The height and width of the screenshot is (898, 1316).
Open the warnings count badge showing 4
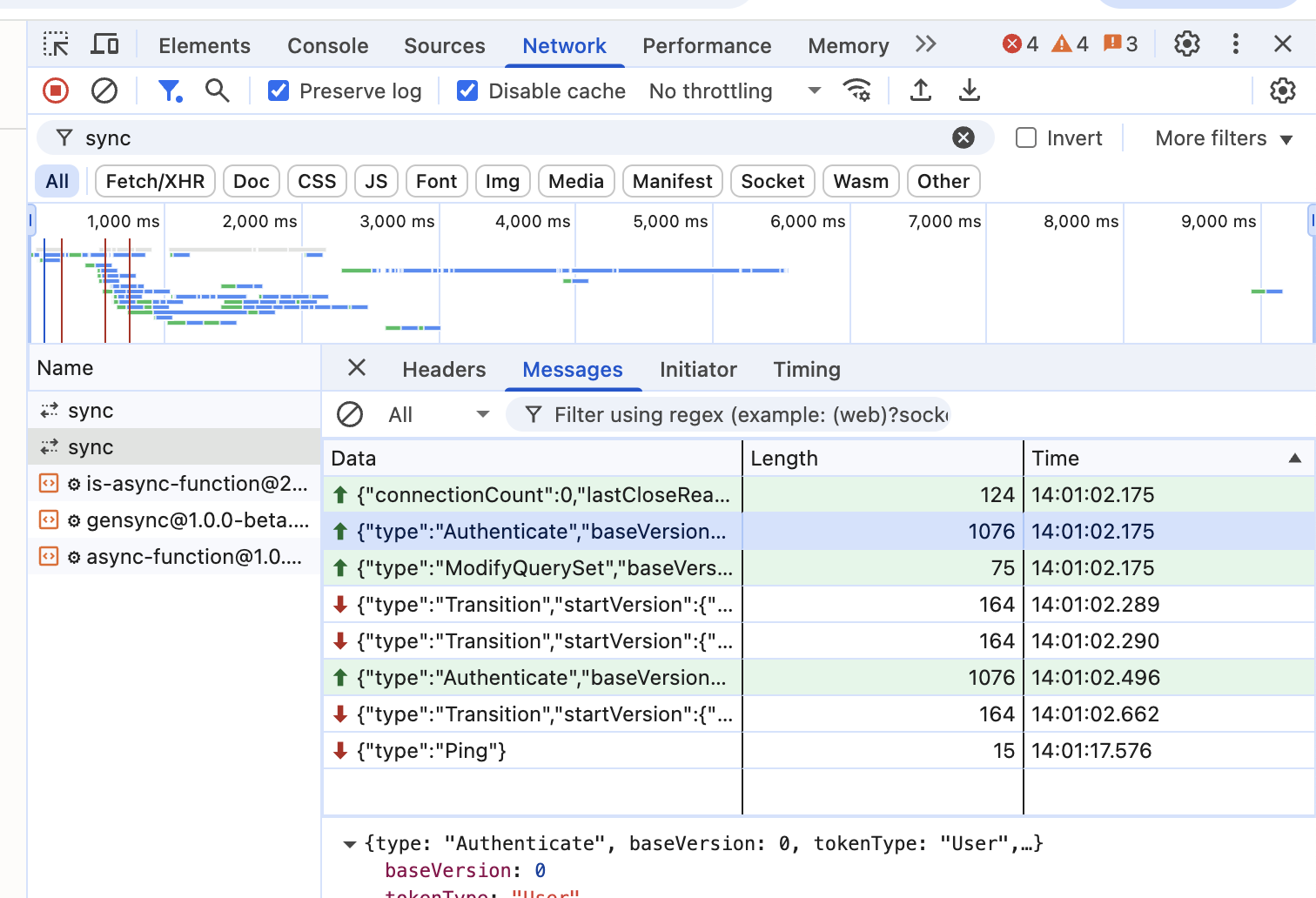coord(1070,44)
